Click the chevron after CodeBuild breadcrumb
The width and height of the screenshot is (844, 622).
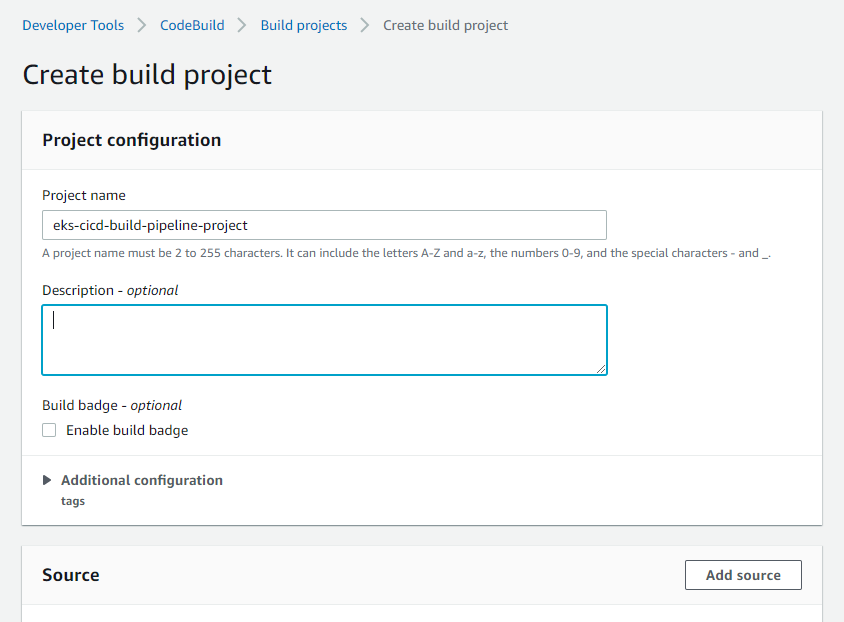tap(242, 25)
